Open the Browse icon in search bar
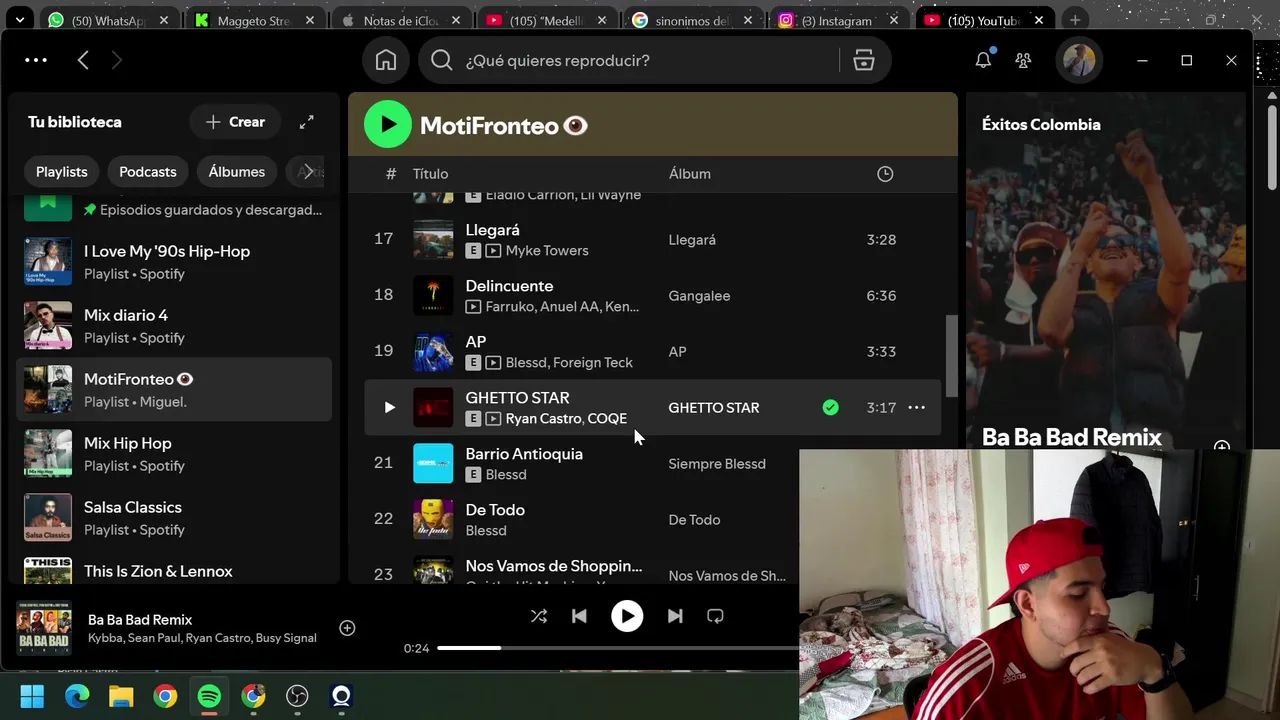 (864, 61)
